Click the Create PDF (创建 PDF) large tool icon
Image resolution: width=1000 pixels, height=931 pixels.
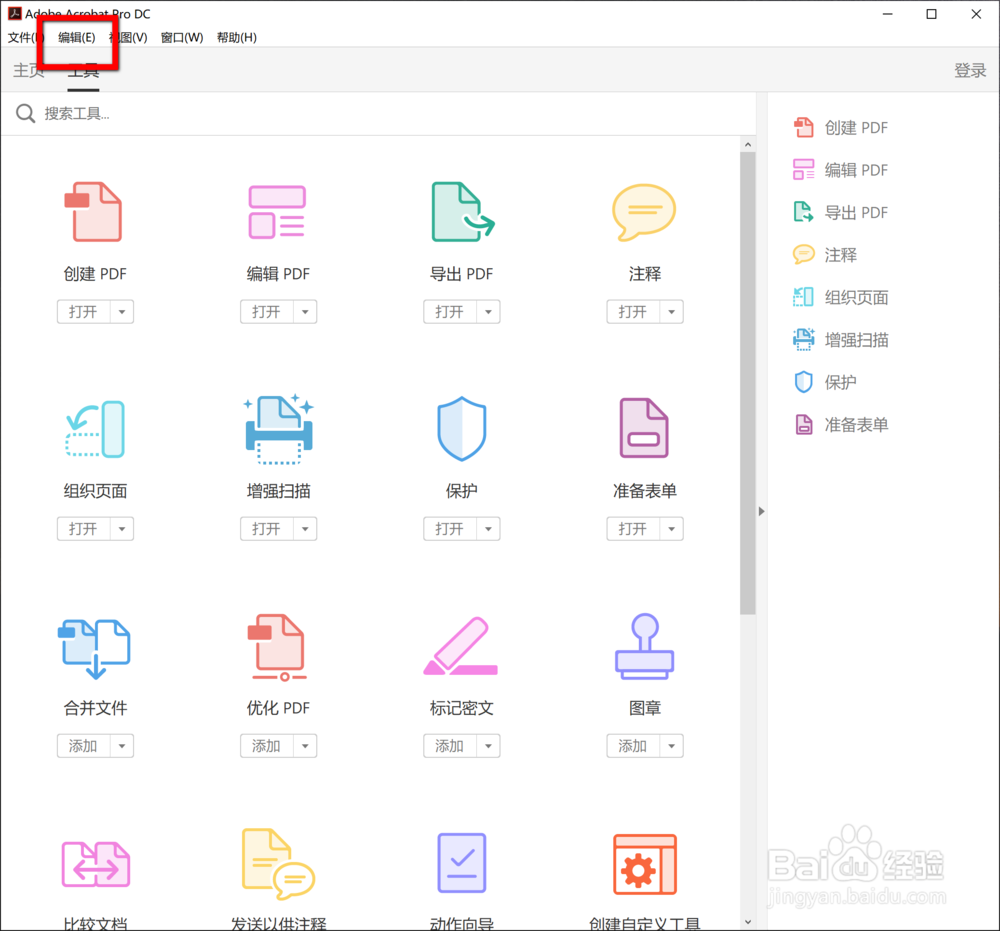[94, 212]
